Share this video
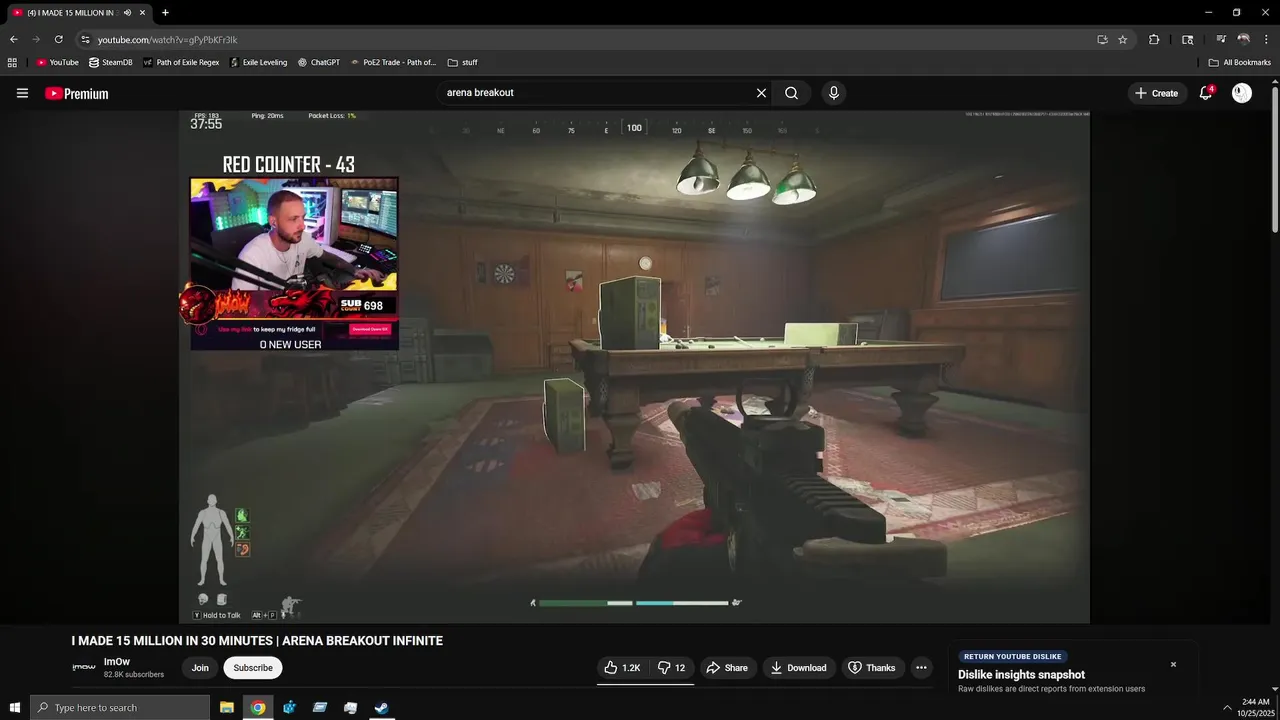The height and width of the screenshot is (720, 1280). pyautogui.click(x=727, y=668)
